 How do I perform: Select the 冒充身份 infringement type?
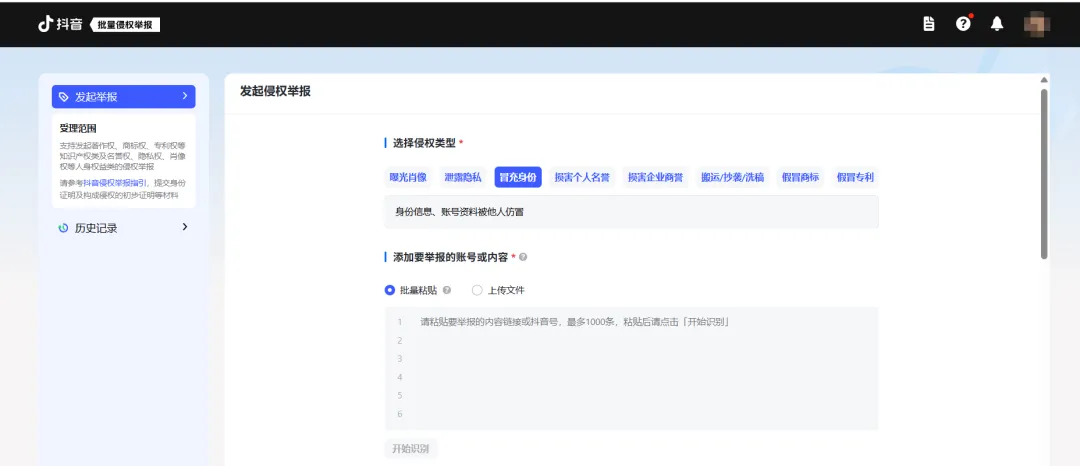(x=518, y=177)
